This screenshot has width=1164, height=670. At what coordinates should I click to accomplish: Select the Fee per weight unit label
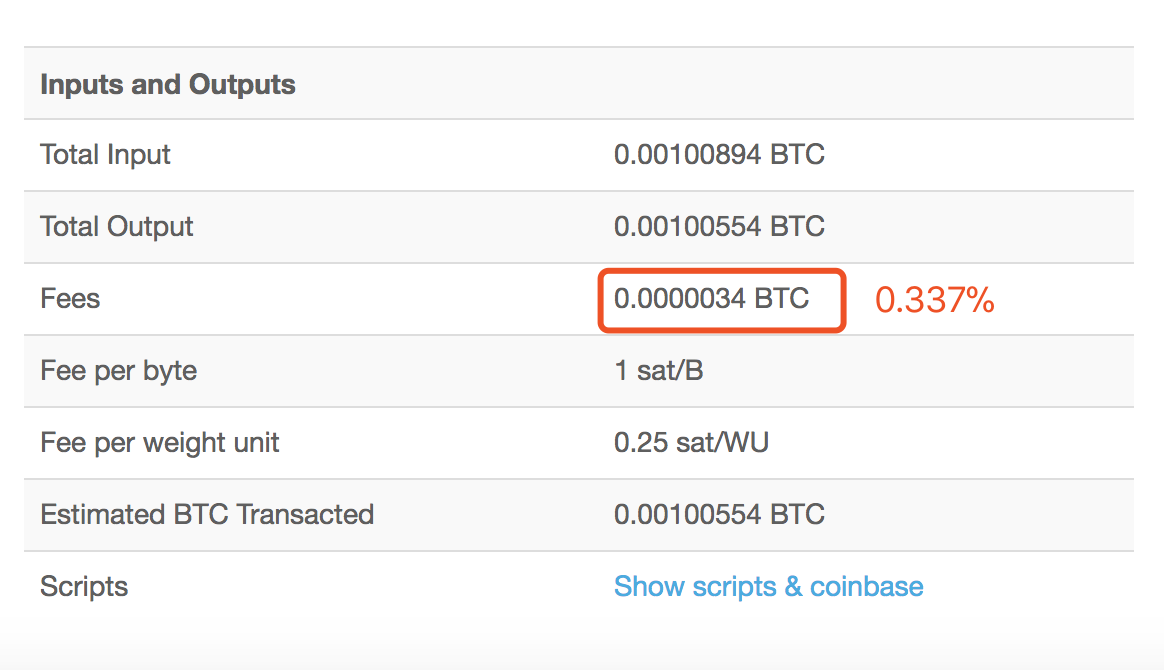pos(160,442)
